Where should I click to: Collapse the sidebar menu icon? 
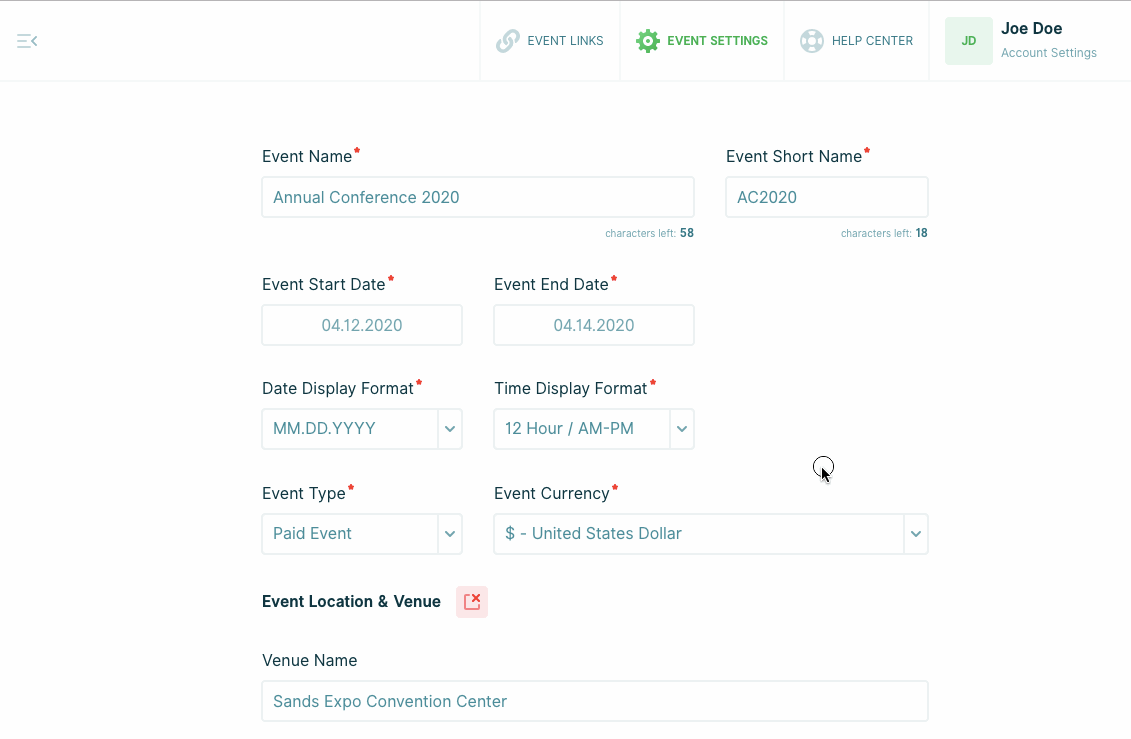(27, 41)
